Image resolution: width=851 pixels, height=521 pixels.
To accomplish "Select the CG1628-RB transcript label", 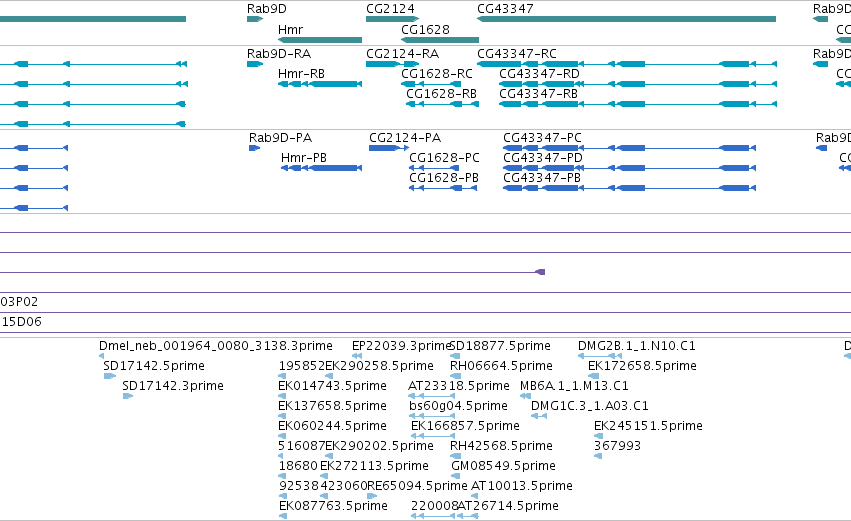I will click(441, 94).
